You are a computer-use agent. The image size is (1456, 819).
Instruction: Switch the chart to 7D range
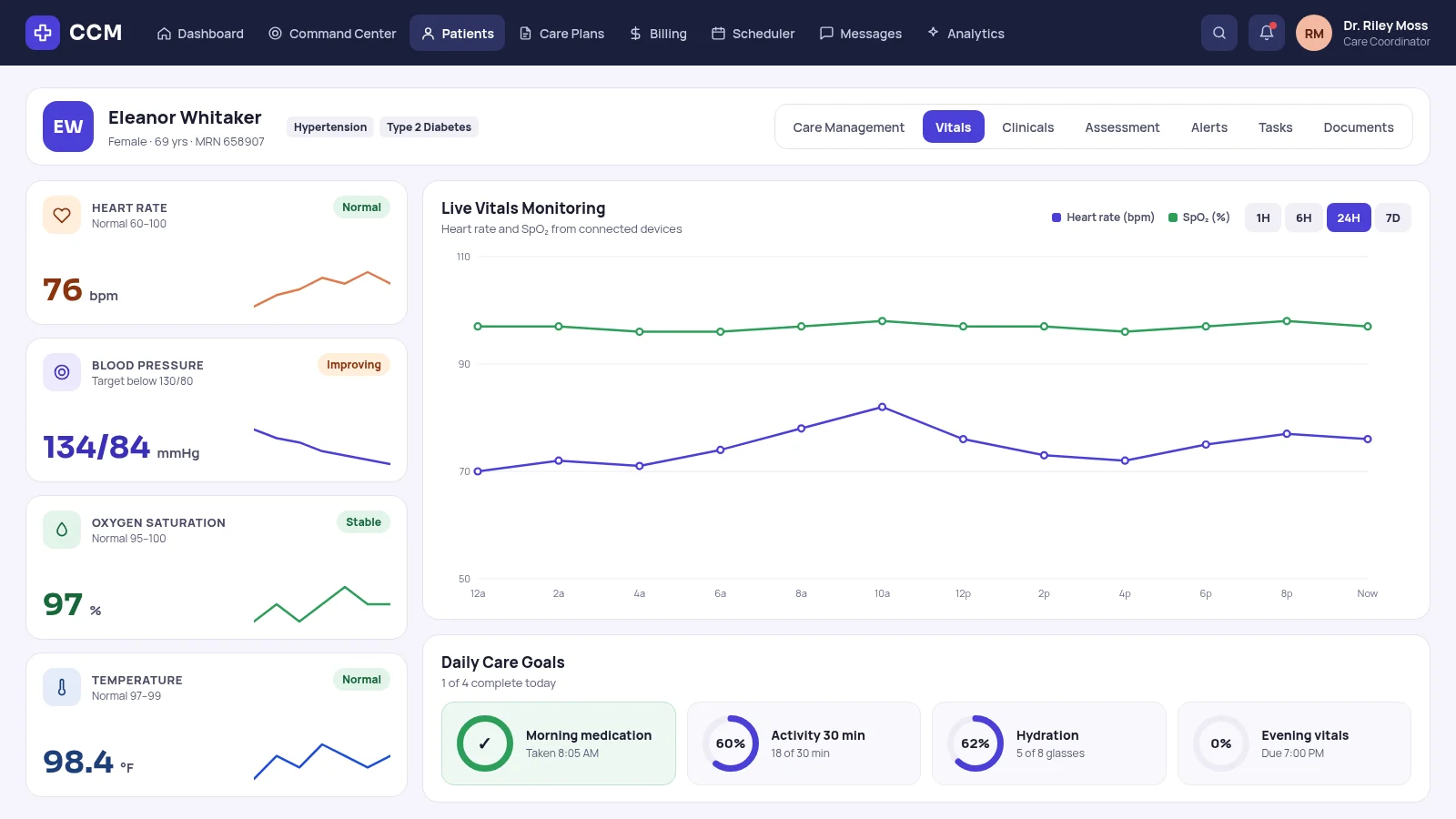[x=1393, y=217]
